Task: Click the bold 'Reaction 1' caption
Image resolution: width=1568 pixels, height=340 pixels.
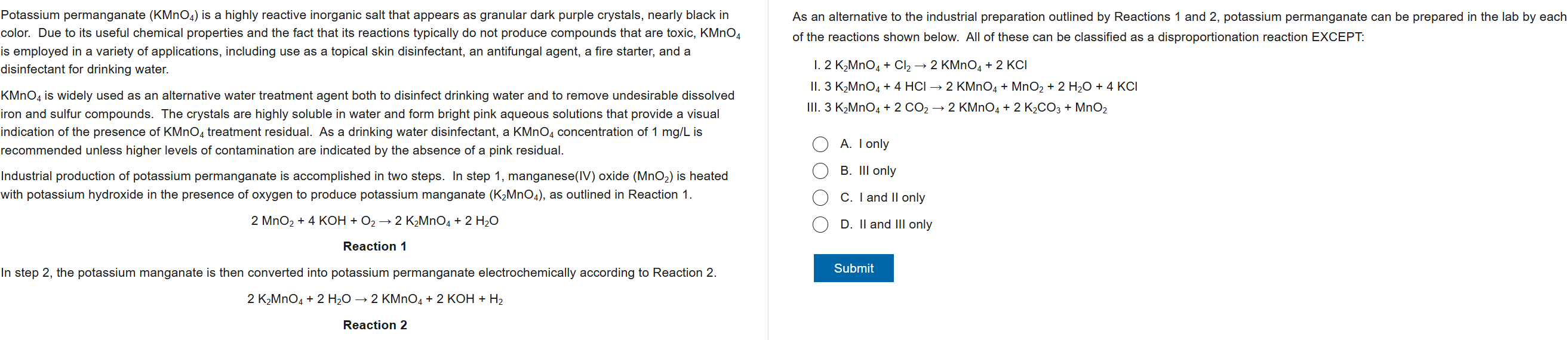Action: coord(374,246)
